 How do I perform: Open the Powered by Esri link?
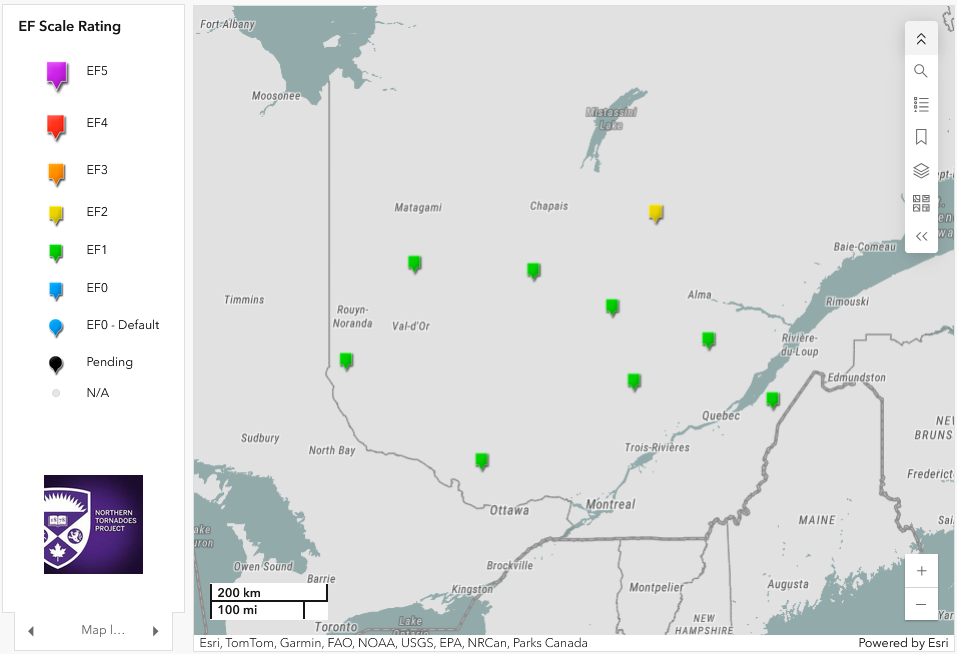click(902, 643)
